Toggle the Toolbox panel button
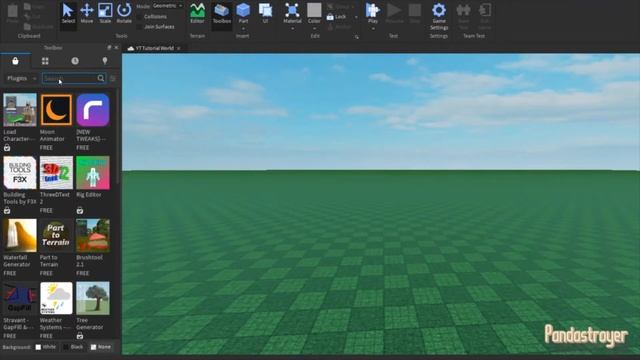 click(x=222, y=13)
